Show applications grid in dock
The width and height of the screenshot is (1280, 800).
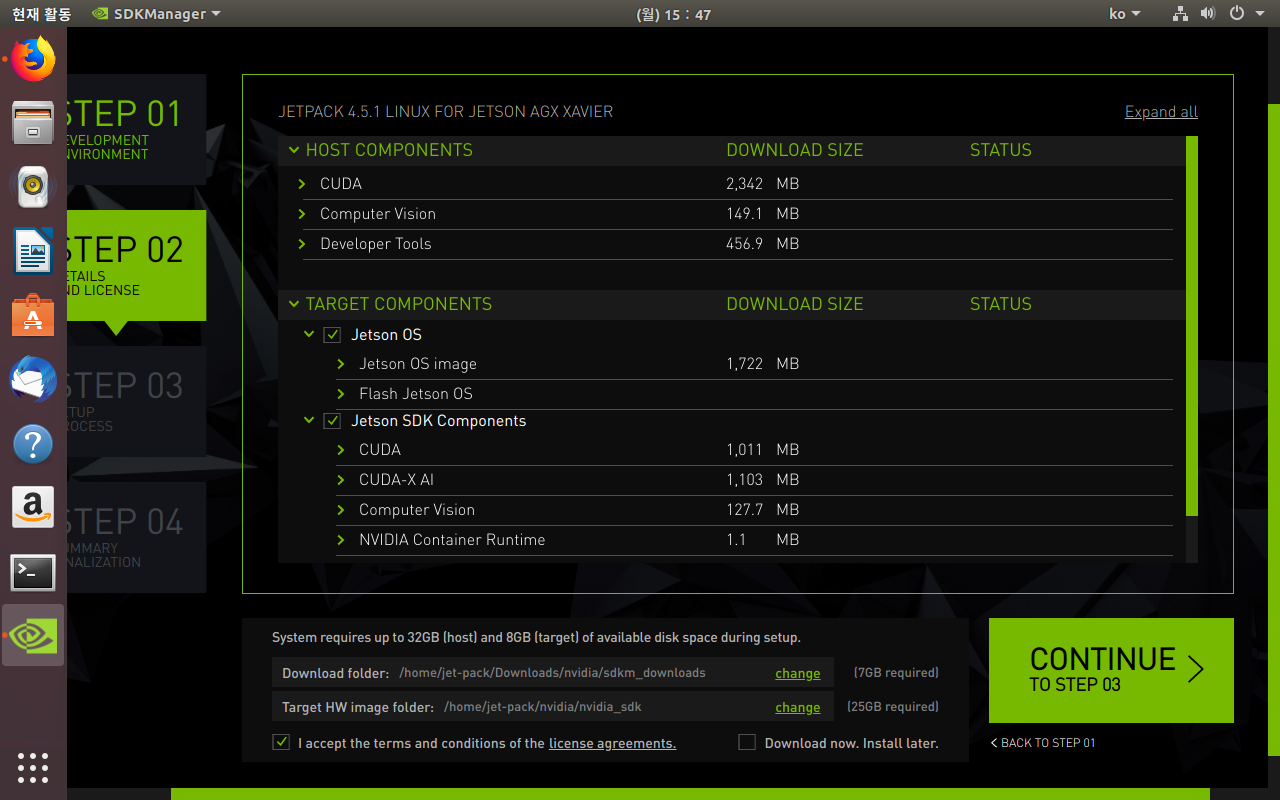coord(33,767)
